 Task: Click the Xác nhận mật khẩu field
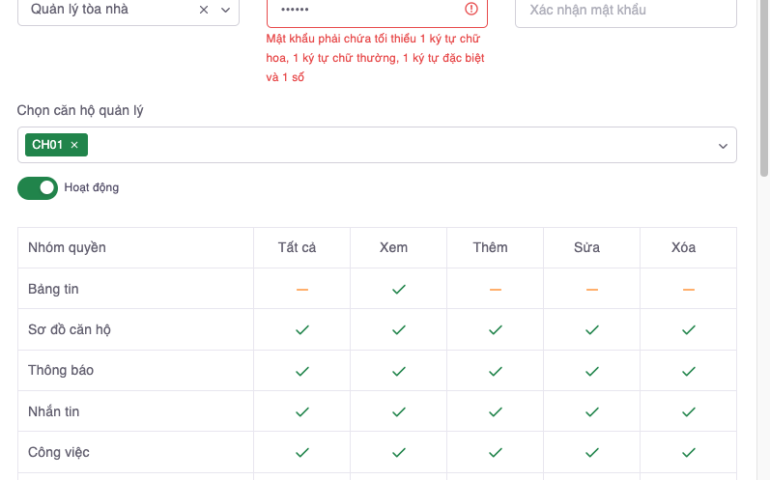[x=625, y=10]
